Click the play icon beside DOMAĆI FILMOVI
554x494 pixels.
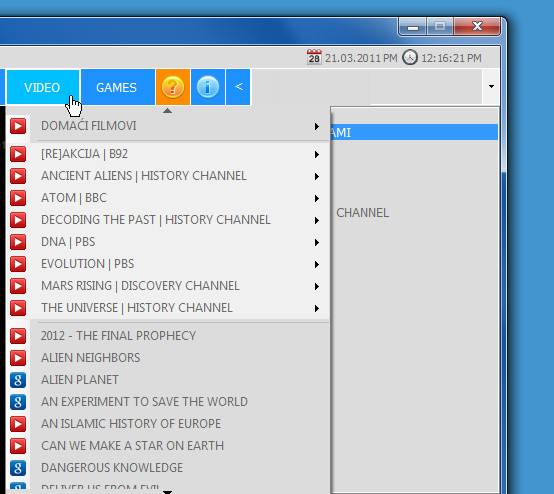click(18, 126)
